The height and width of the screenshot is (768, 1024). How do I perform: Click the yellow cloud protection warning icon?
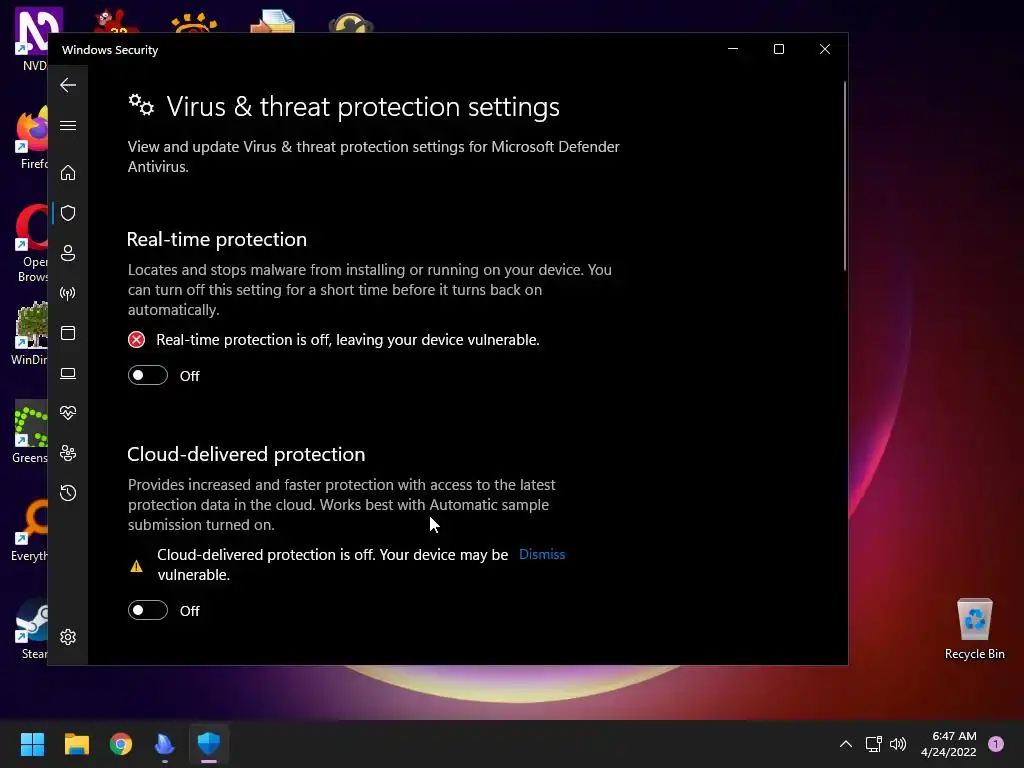(136, 566)
